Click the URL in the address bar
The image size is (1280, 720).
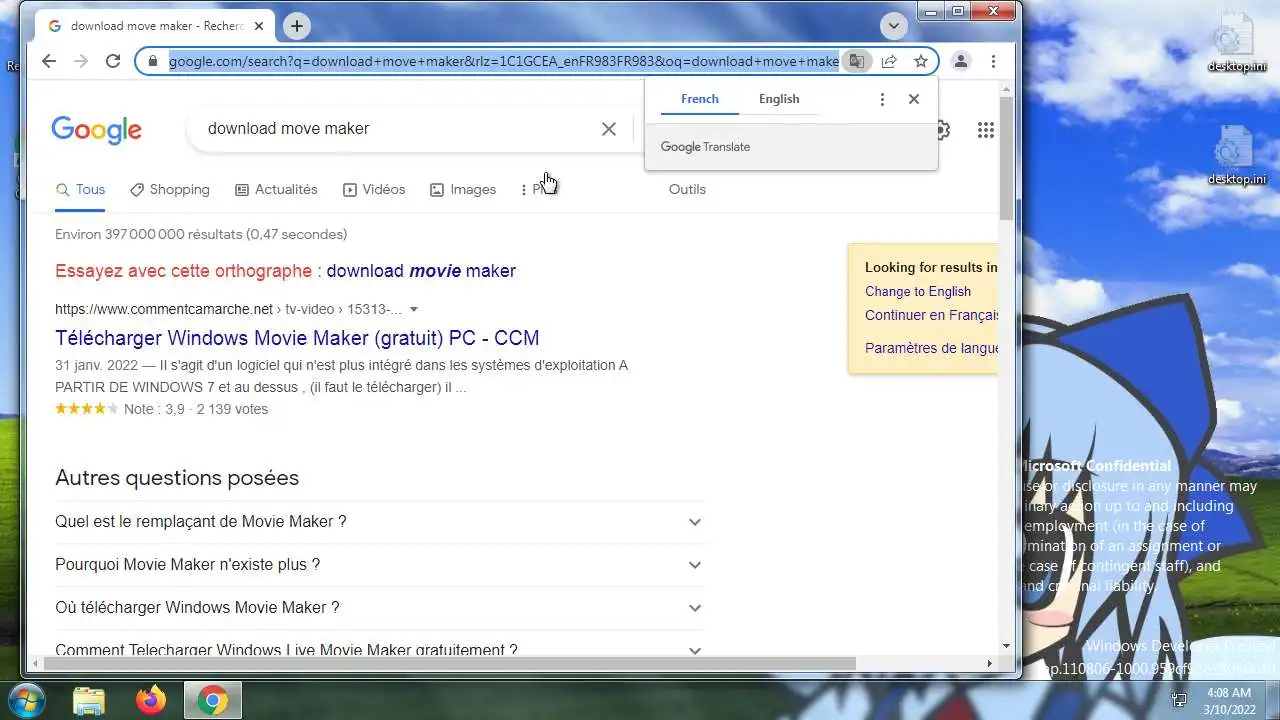click(503, 61)
